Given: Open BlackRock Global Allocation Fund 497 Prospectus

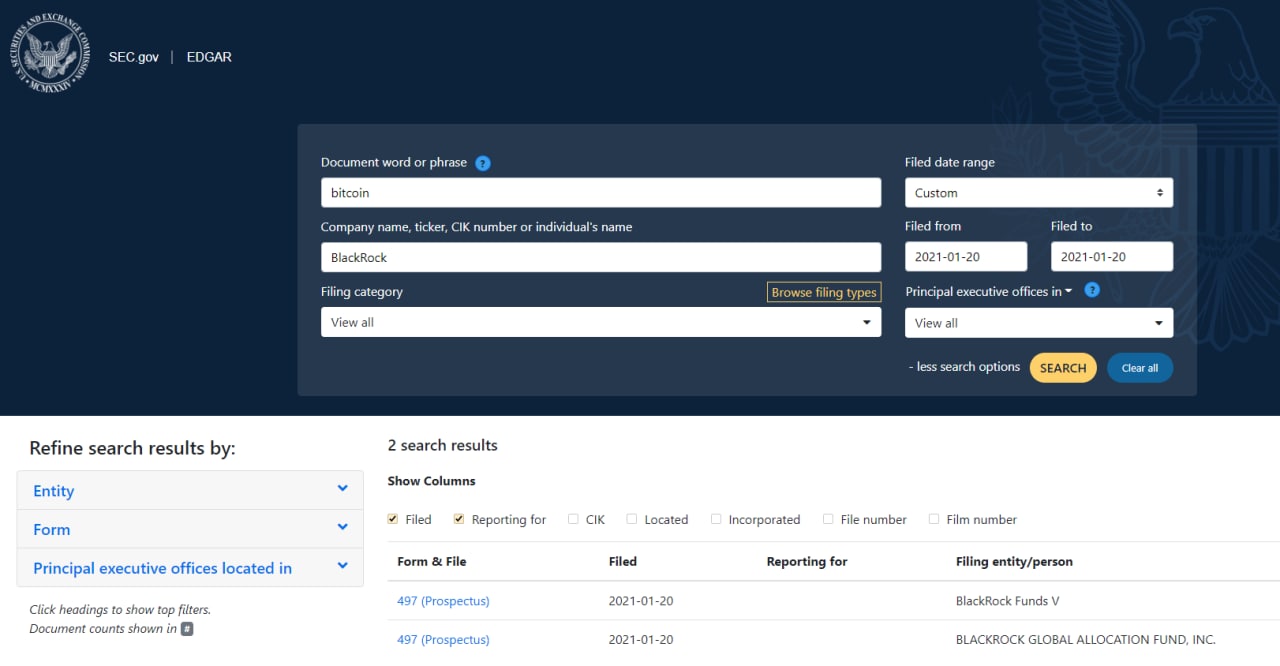Looking at the screenshot, I should click(x=443, y=639).
